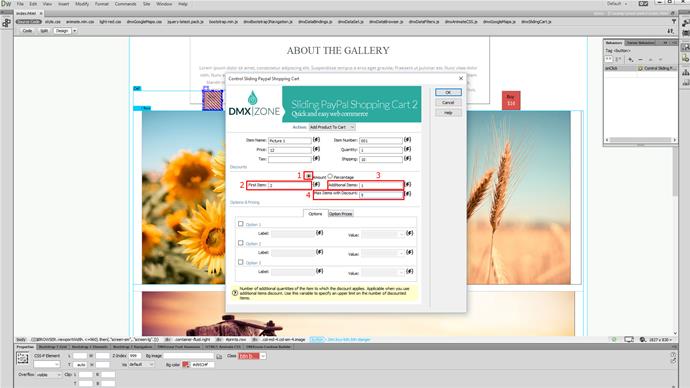690x388 pixels.
Task: Open the Commands menu
Action: coord(125,4)
